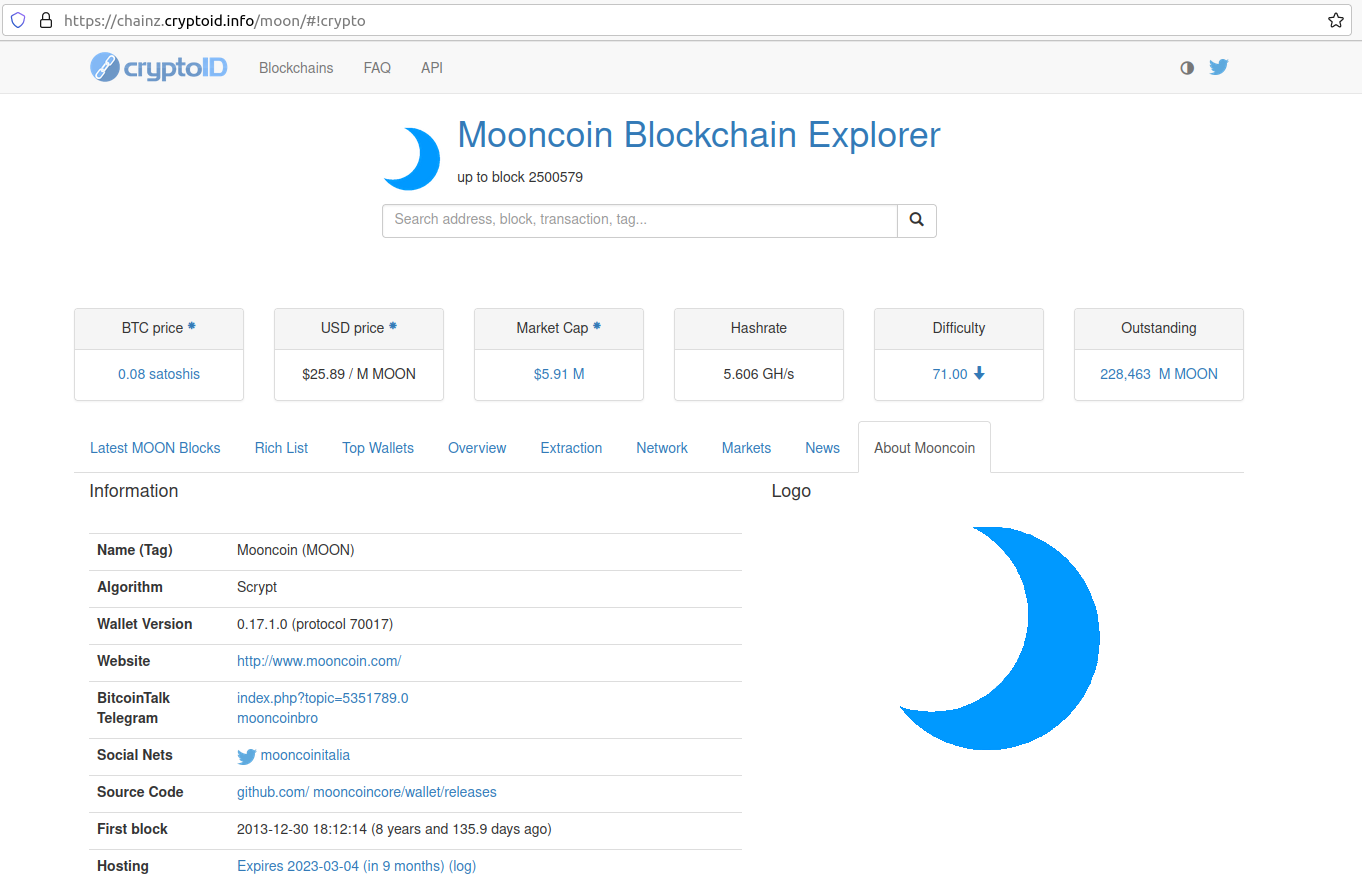Switch to the Markets tab
Image resolution: width=1362 pixels, height=894 pixels.
746,448
